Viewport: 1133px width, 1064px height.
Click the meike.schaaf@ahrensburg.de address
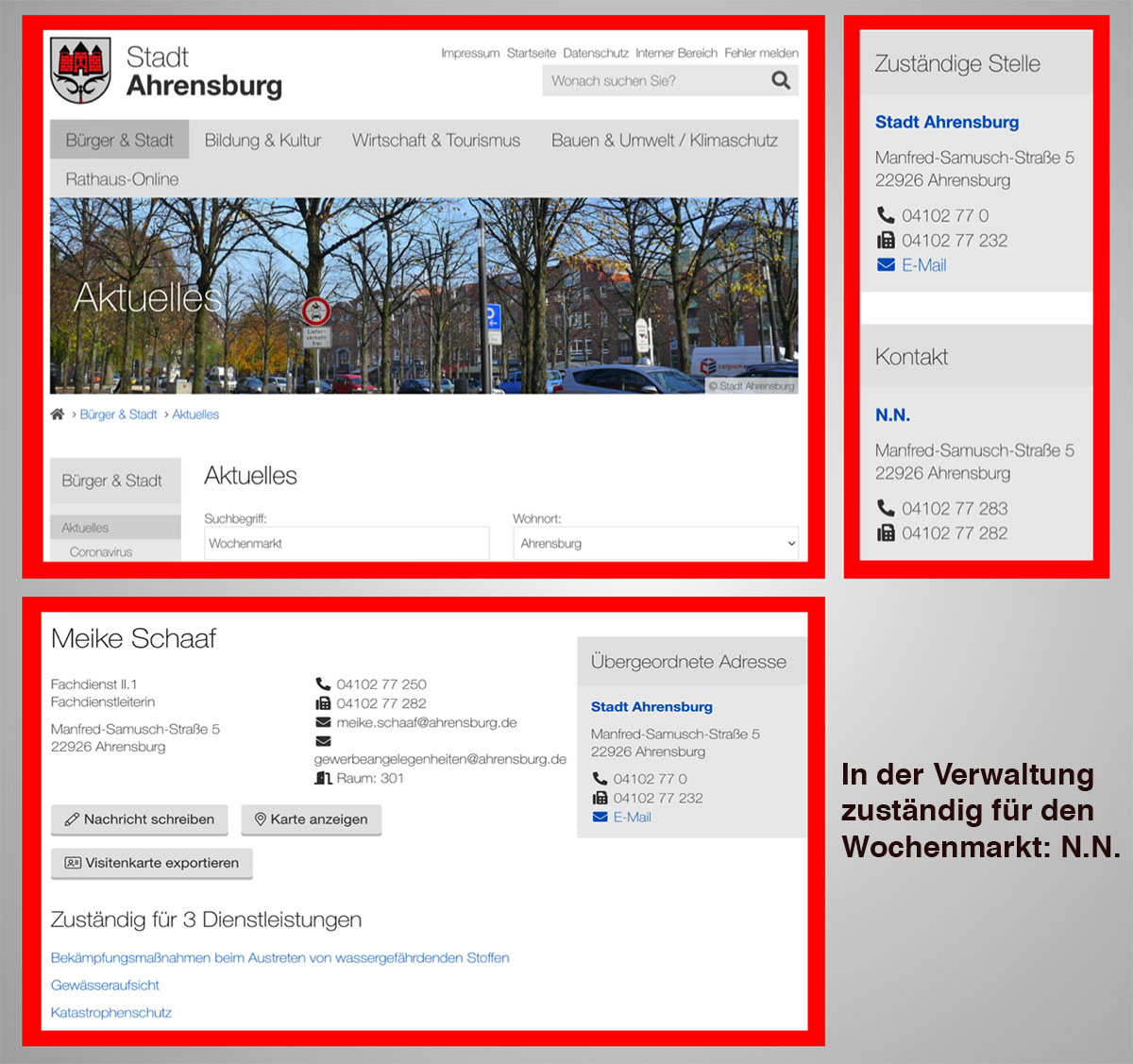point(427,722)
